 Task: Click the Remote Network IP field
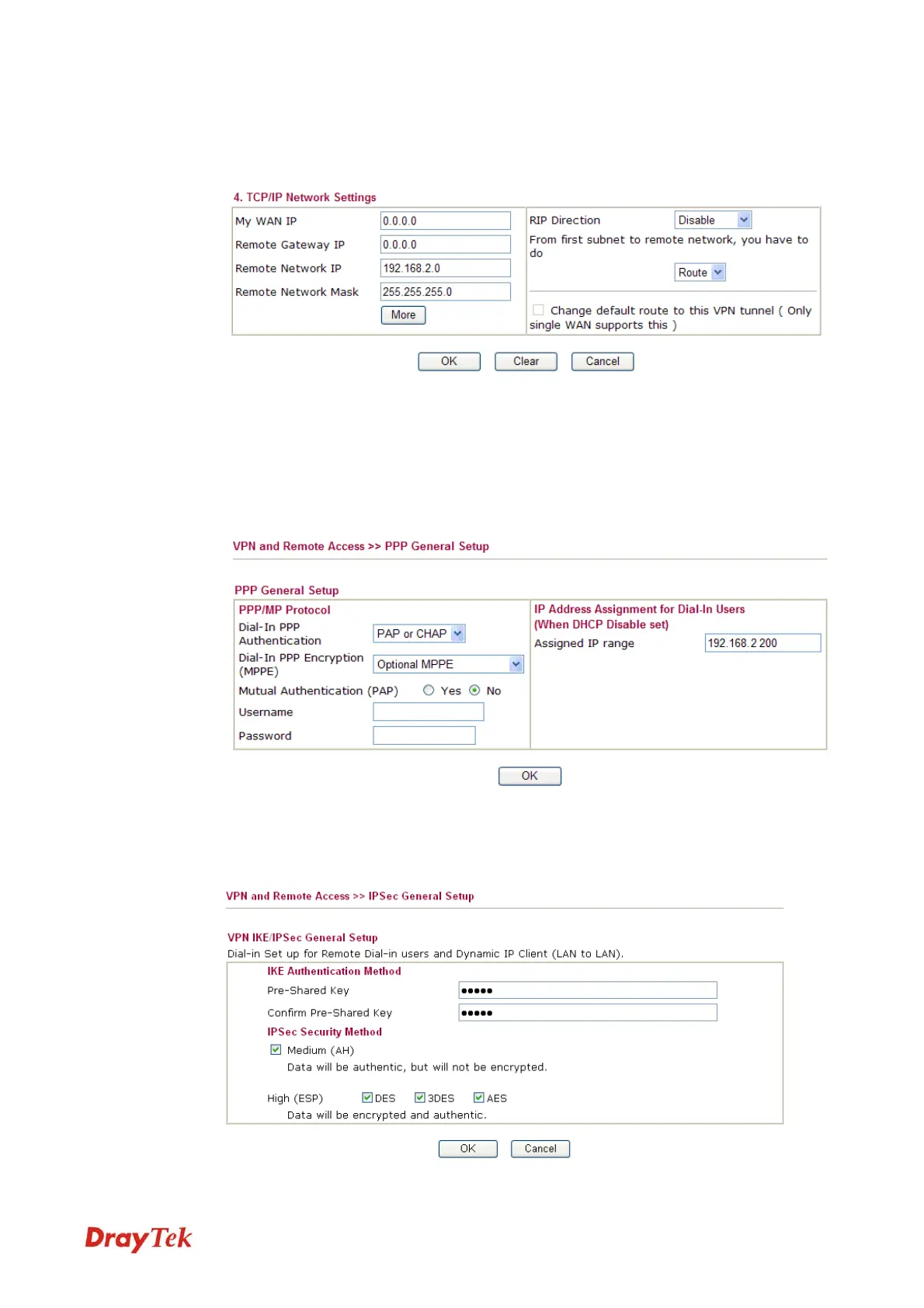click(445, 268)
